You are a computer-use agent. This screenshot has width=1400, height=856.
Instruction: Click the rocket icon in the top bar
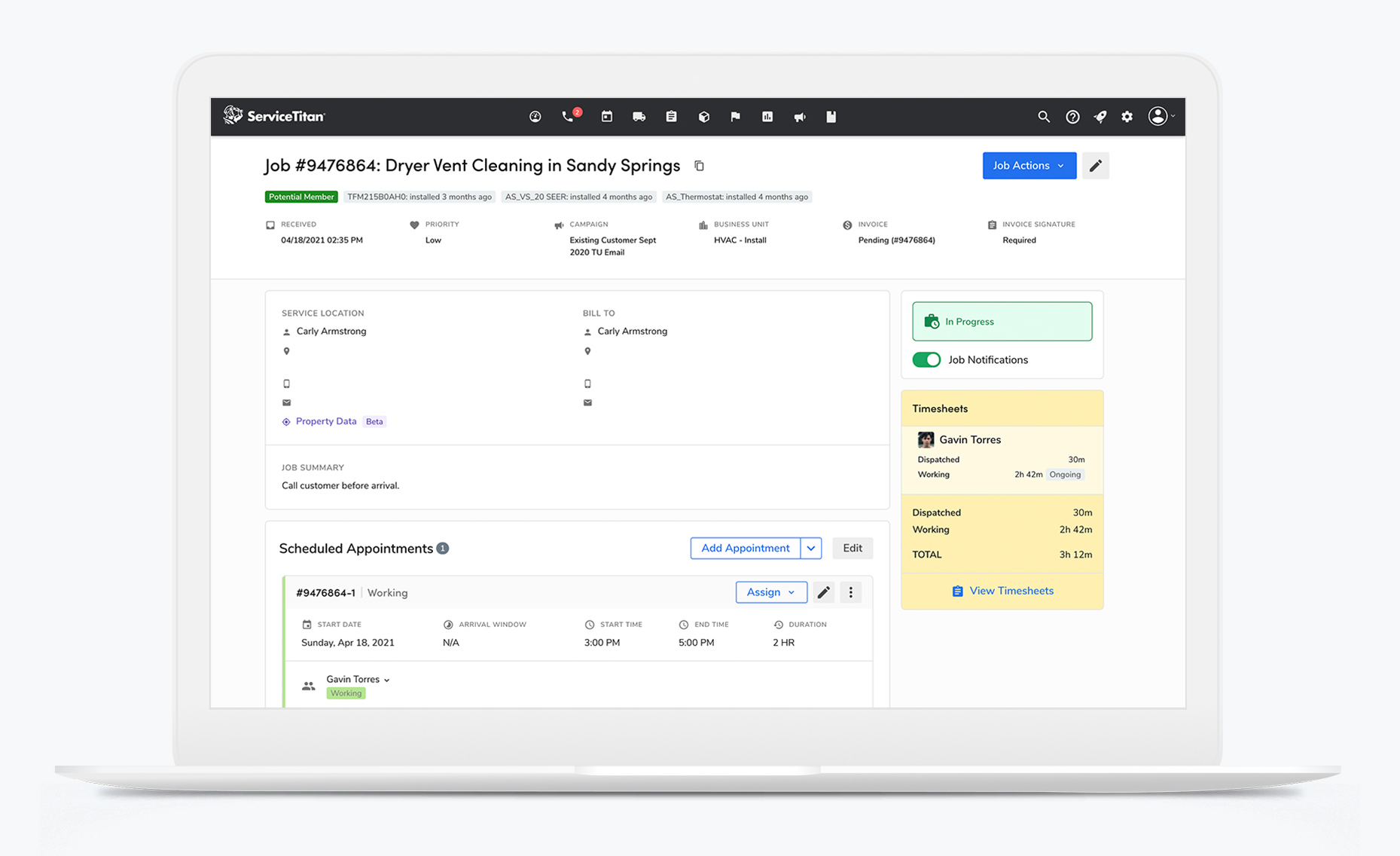click(x=1100, y=117)
